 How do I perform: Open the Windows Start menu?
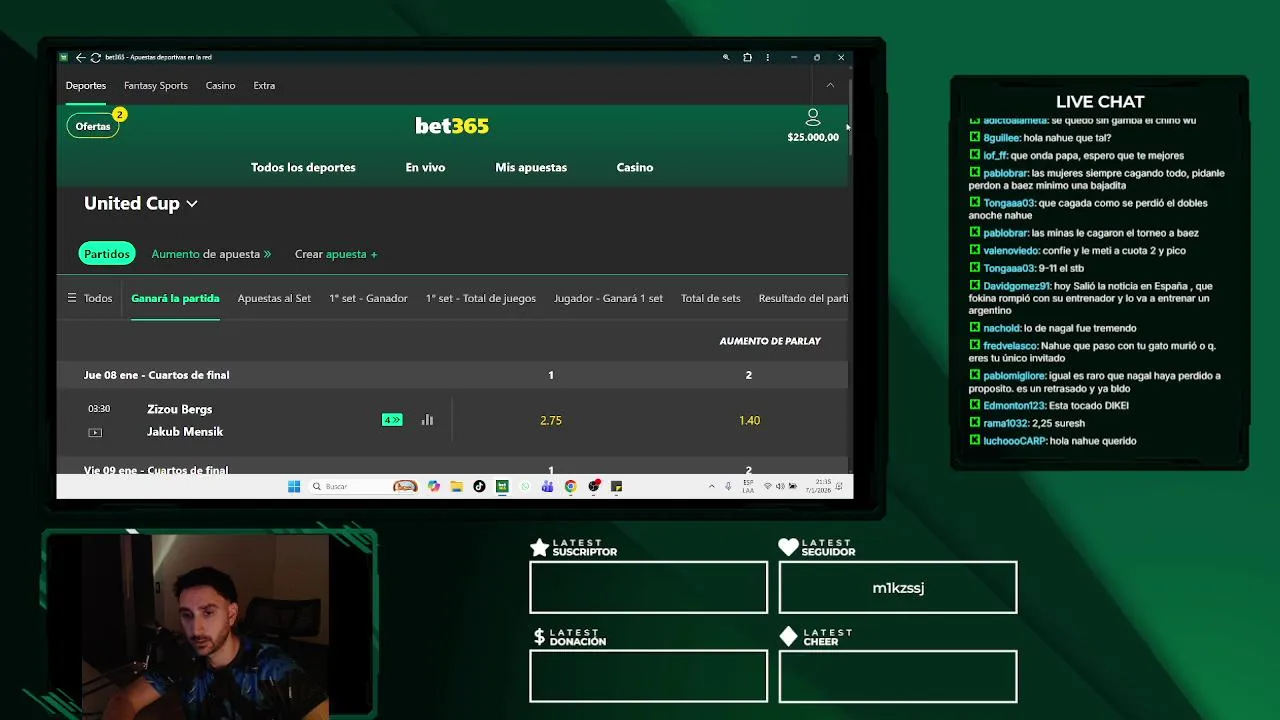pyautogui.click(x=294, y=486)
